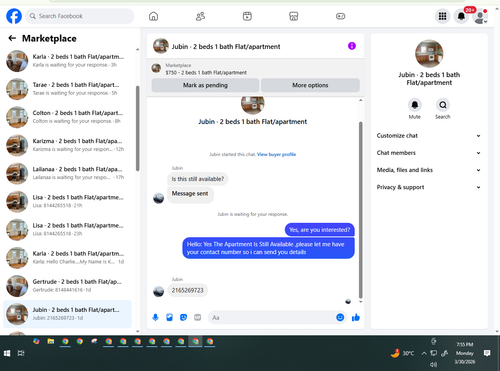Open File Explorer on the taskbar

(x=51, y=341)
